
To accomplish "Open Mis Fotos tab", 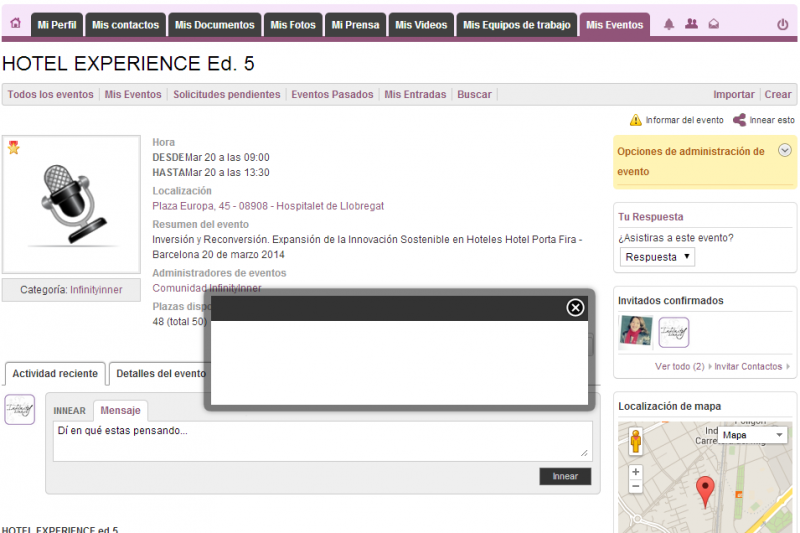I will [293, 25].
